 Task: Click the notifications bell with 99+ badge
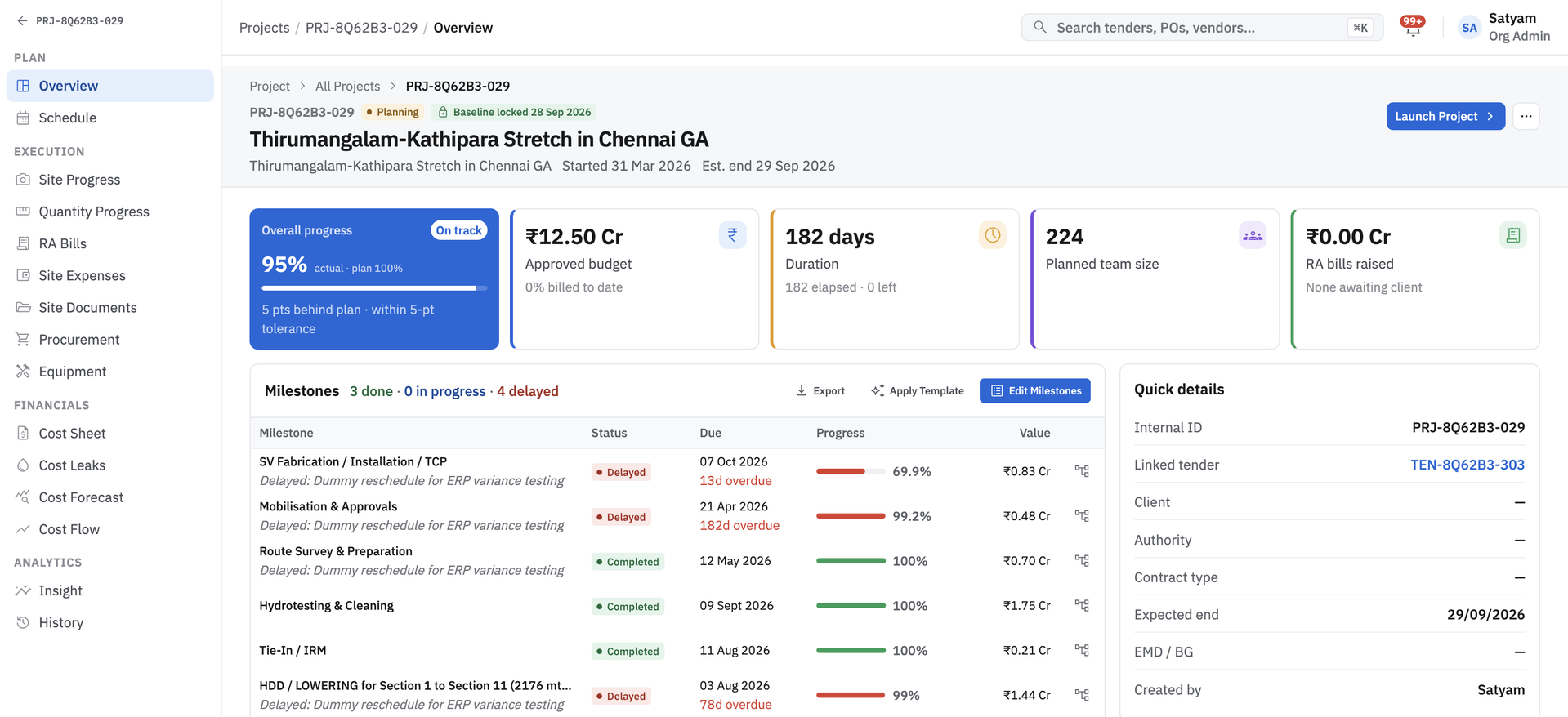point(1413,26)
